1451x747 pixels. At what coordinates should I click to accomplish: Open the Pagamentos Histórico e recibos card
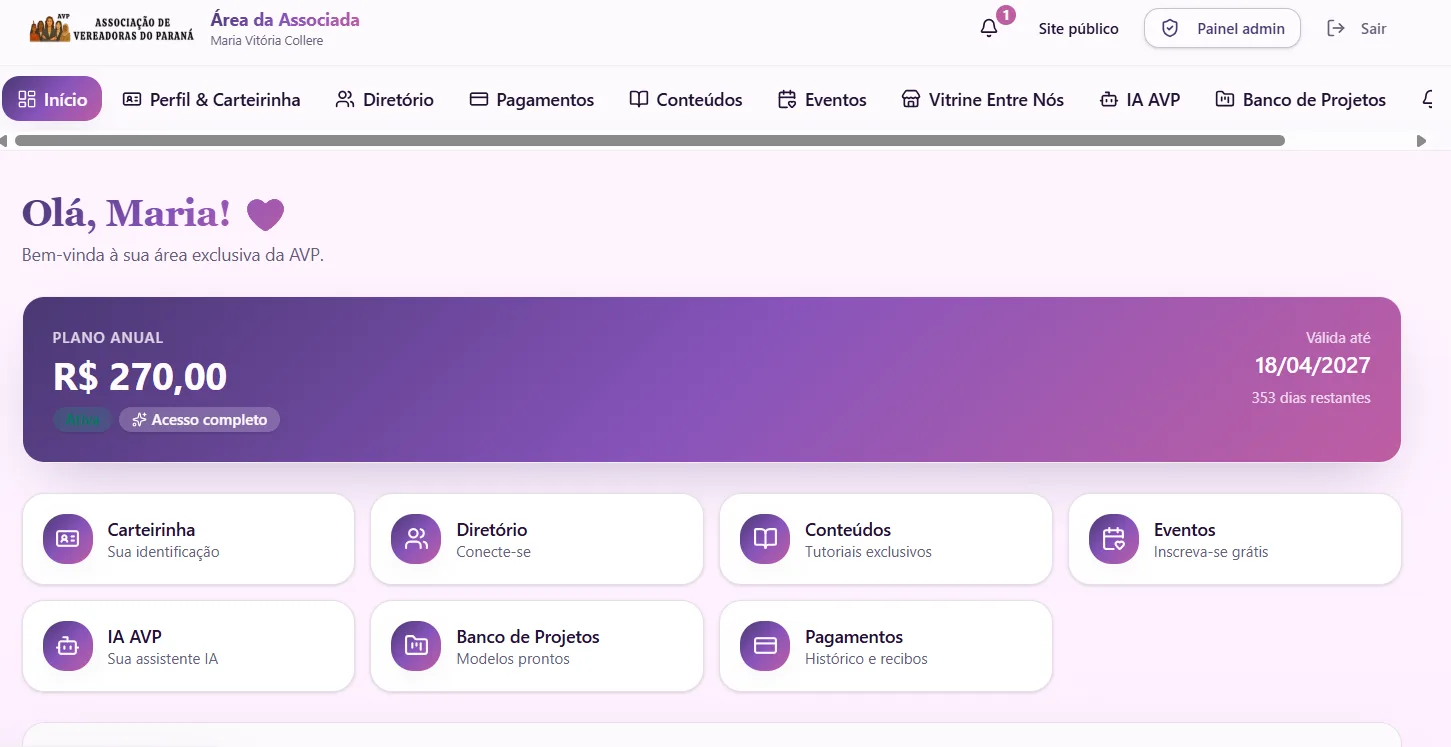tap(886, 646)
